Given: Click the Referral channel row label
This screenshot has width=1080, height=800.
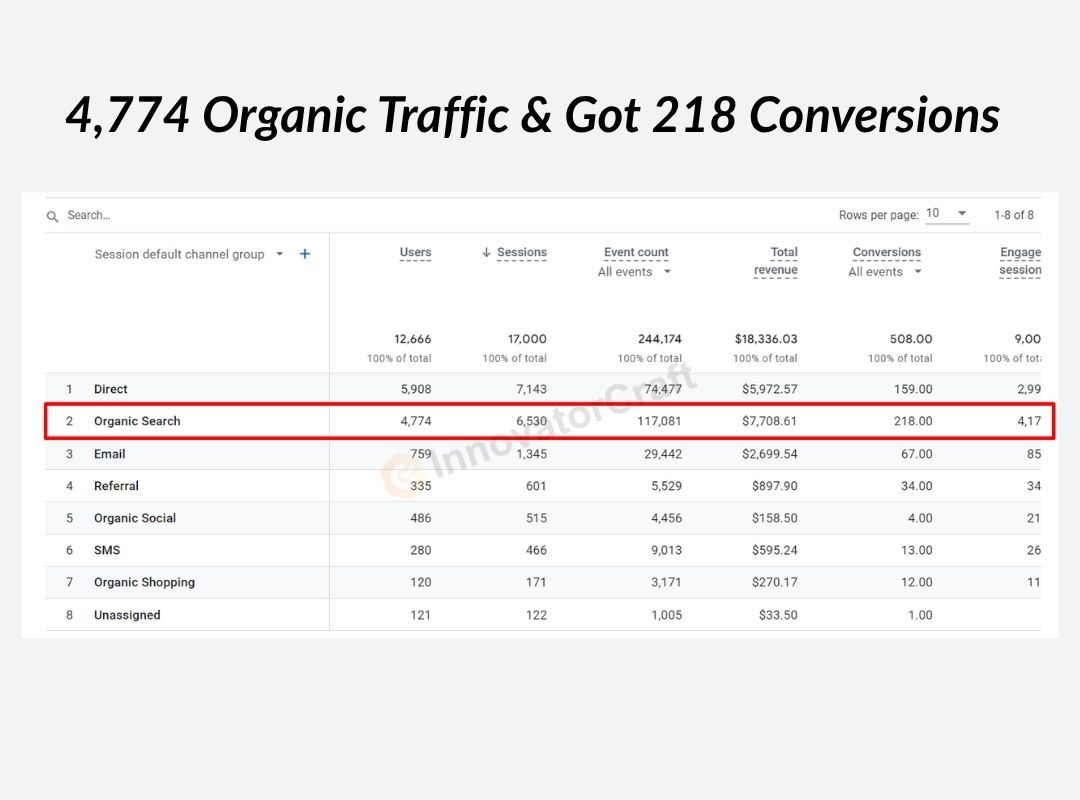Looking at the screenshot, I should coord(116,486).
